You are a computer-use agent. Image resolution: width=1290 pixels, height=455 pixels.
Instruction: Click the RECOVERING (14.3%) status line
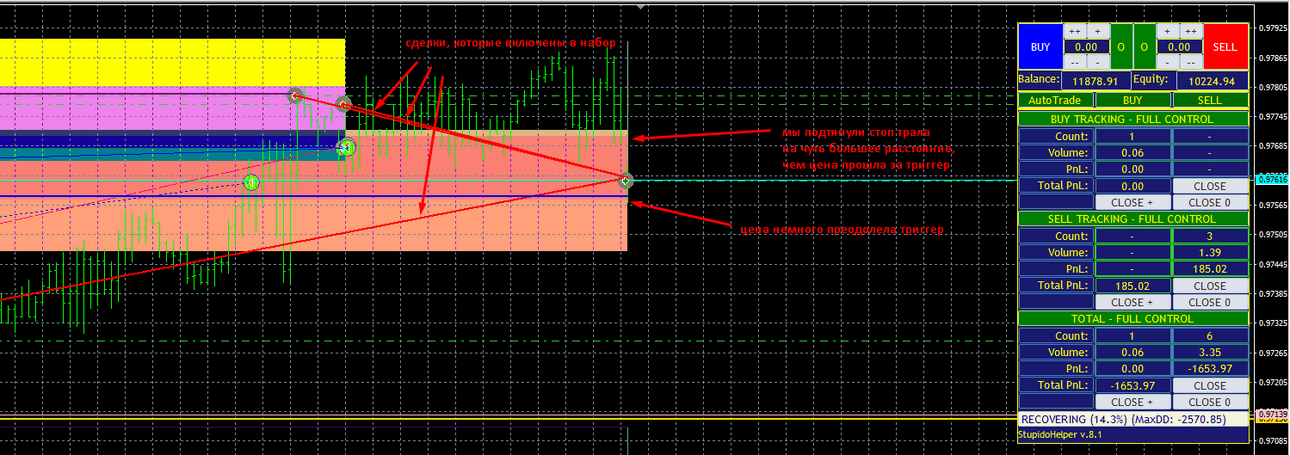coord(1133,420)
